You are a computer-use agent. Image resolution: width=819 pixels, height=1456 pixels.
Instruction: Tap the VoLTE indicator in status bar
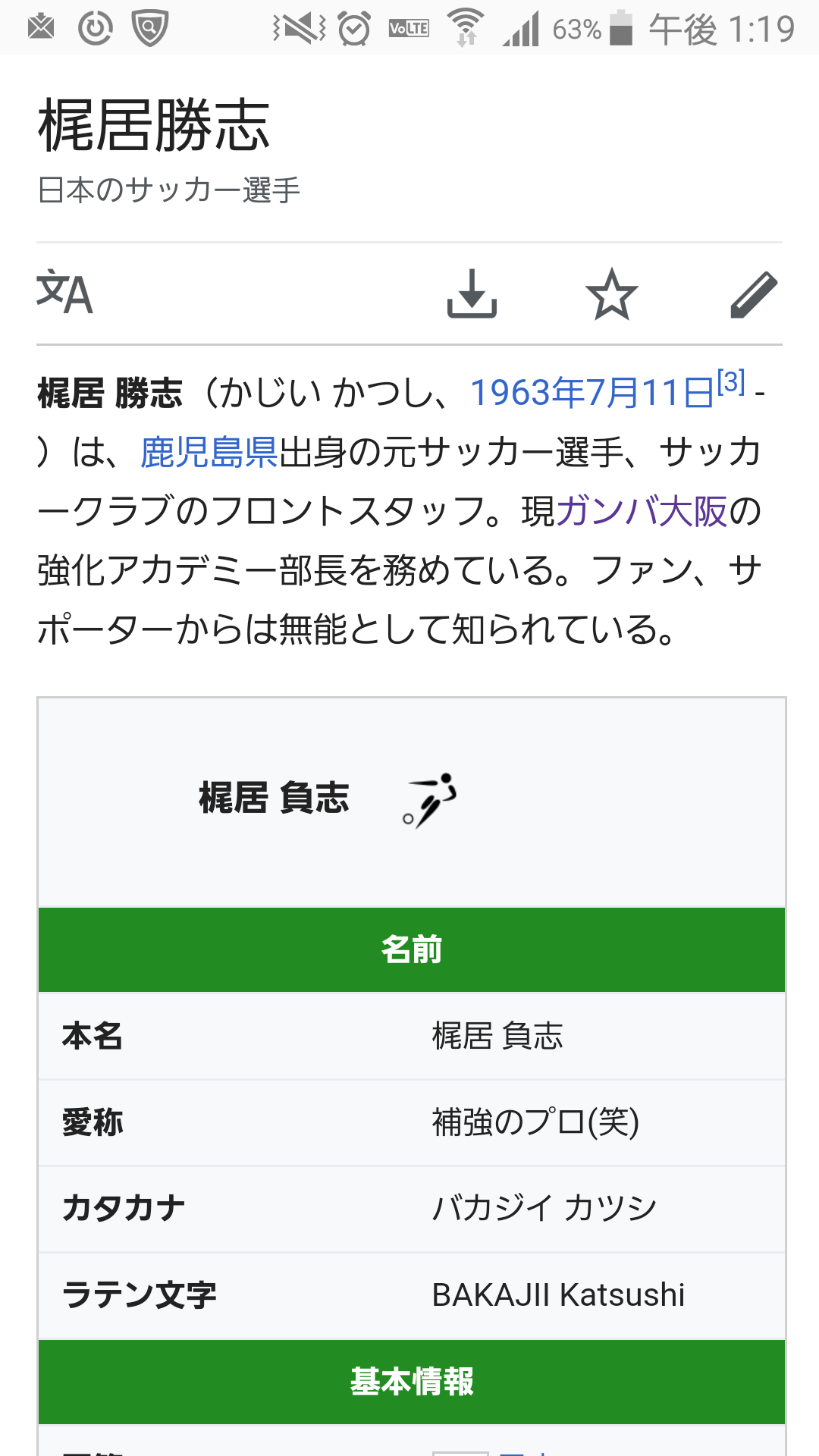[409, 29]
